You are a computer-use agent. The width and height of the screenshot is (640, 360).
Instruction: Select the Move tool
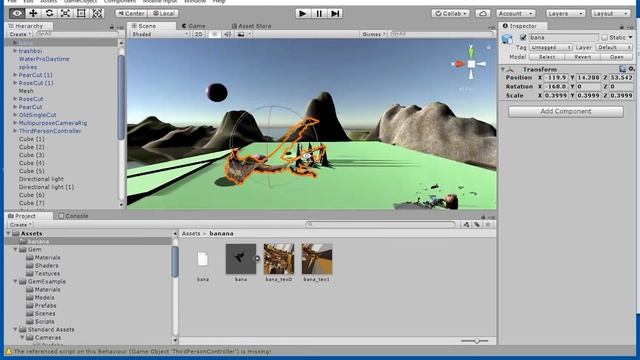click(33, 13)
